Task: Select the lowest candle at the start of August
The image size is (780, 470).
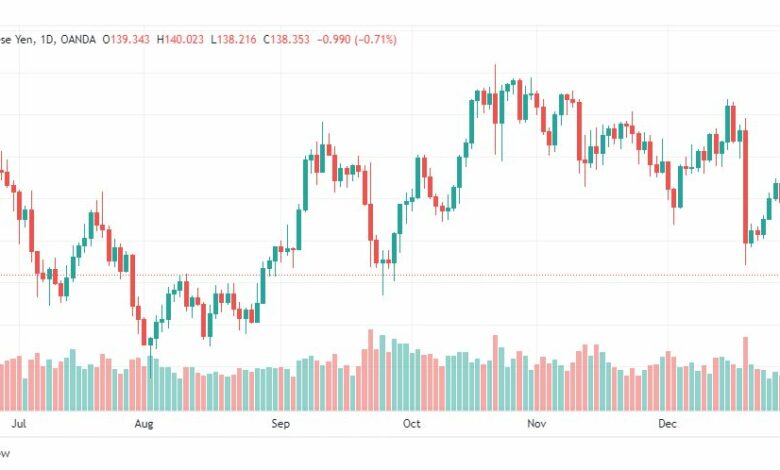Action: click(150, 348)
